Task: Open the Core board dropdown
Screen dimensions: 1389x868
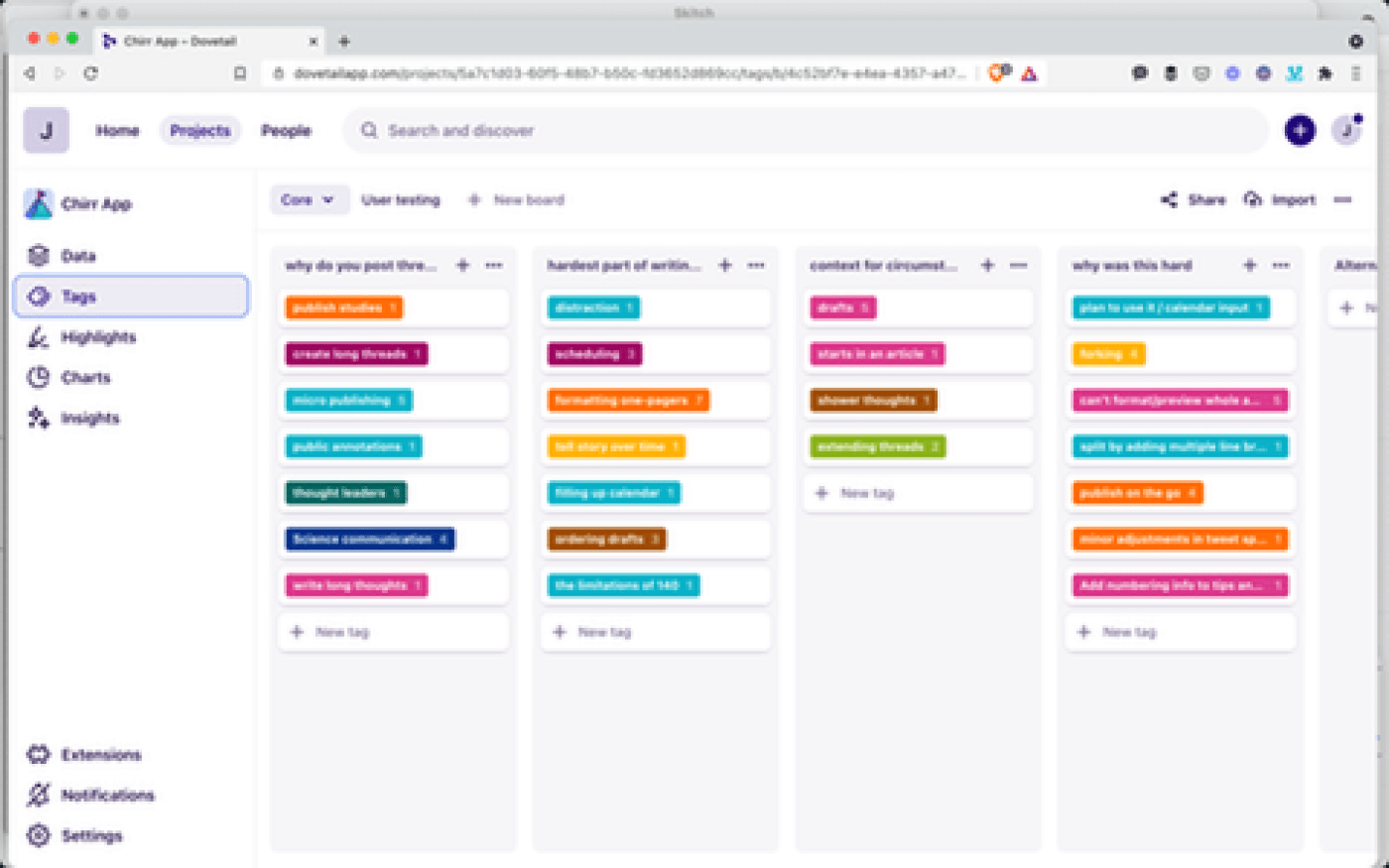Action: pos(309,199)
